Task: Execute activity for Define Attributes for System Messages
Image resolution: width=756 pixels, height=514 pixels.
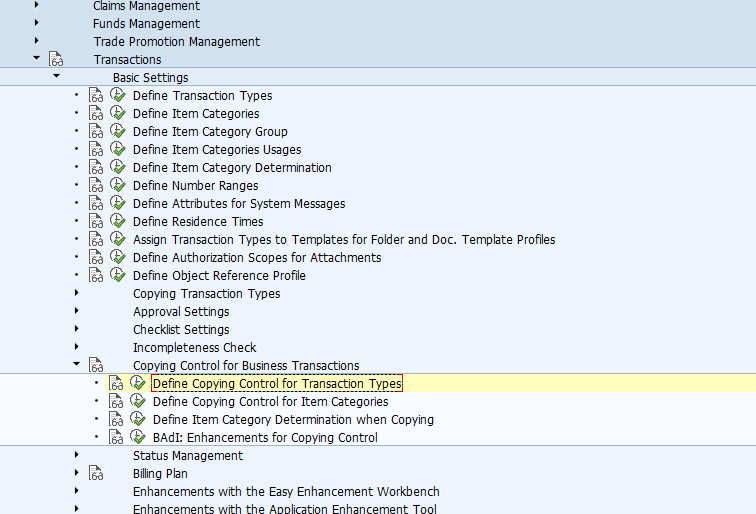Action: tap(118, 203)
